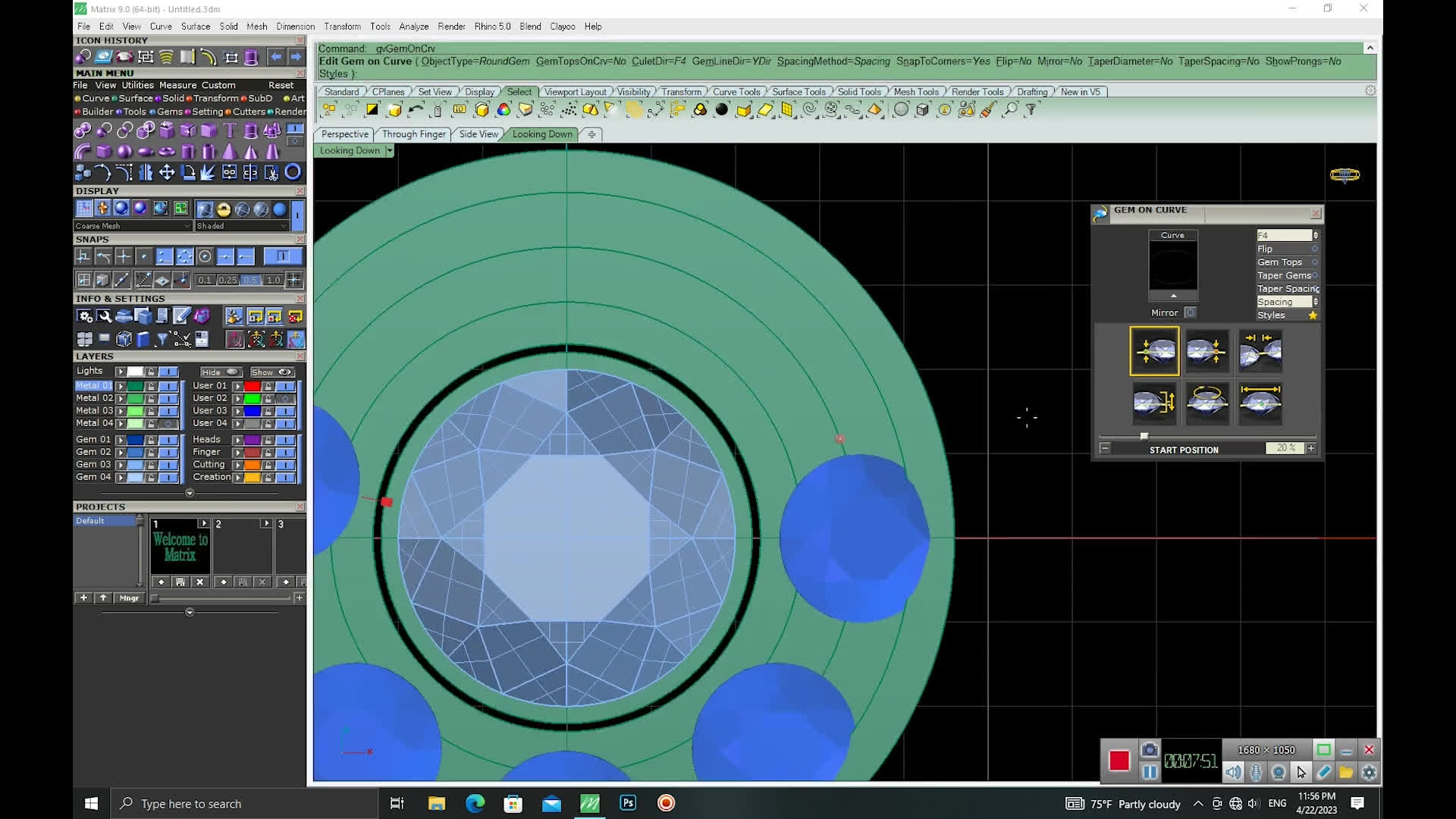Switch to the Side View tab
The height and width of the screenshot is (819, 1456).
(479, 134)
